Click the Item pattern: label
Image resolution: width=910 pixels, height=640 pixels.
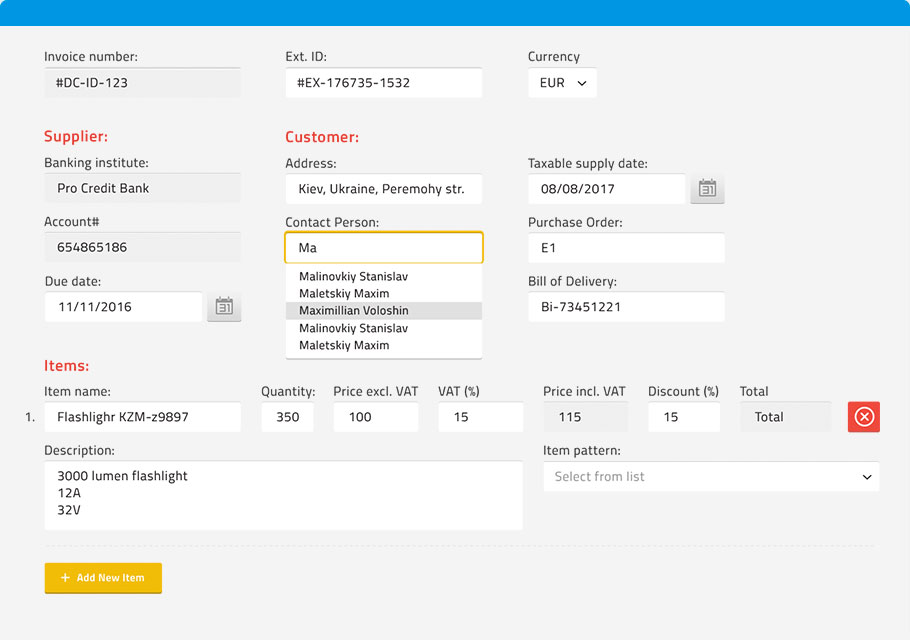tap(582, 450)
